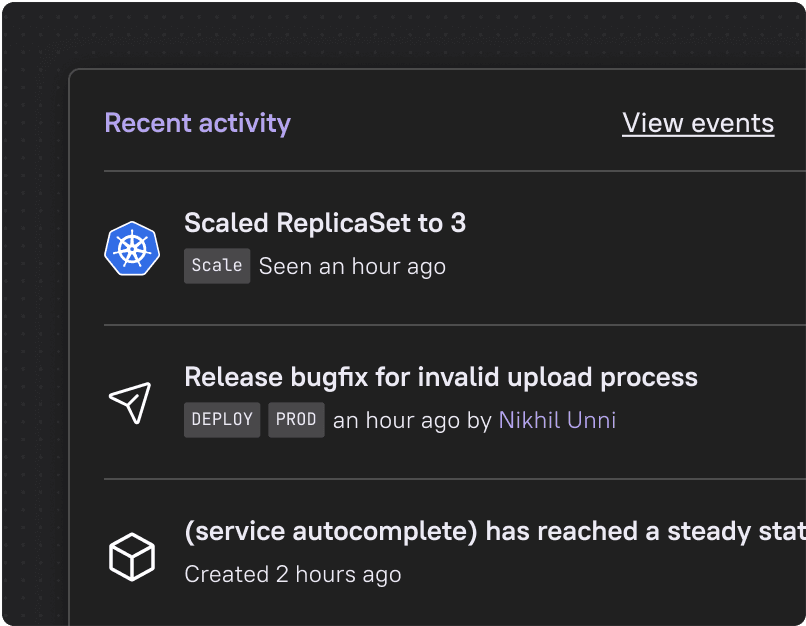
Task: Open Nikhil Unni's profile link
Action: click(557, 420)
